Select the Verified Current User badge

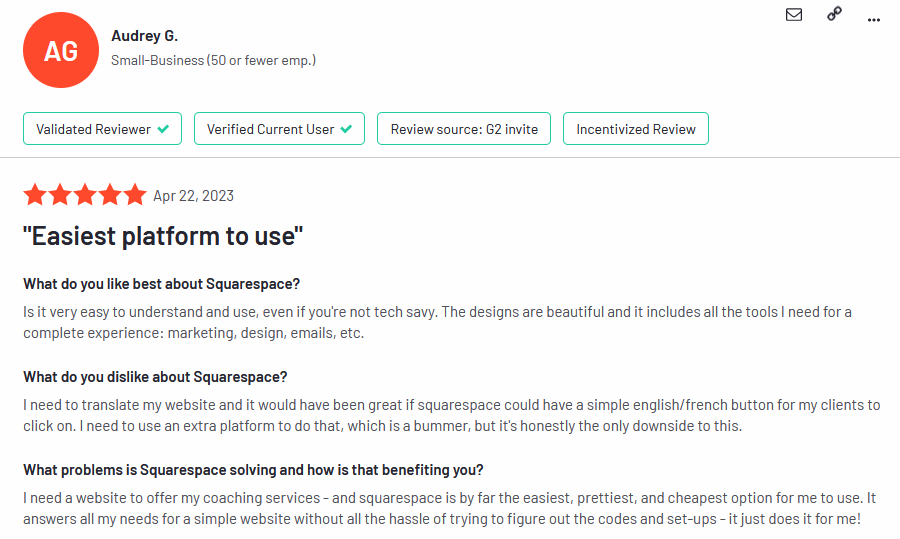tap(279, 129)
